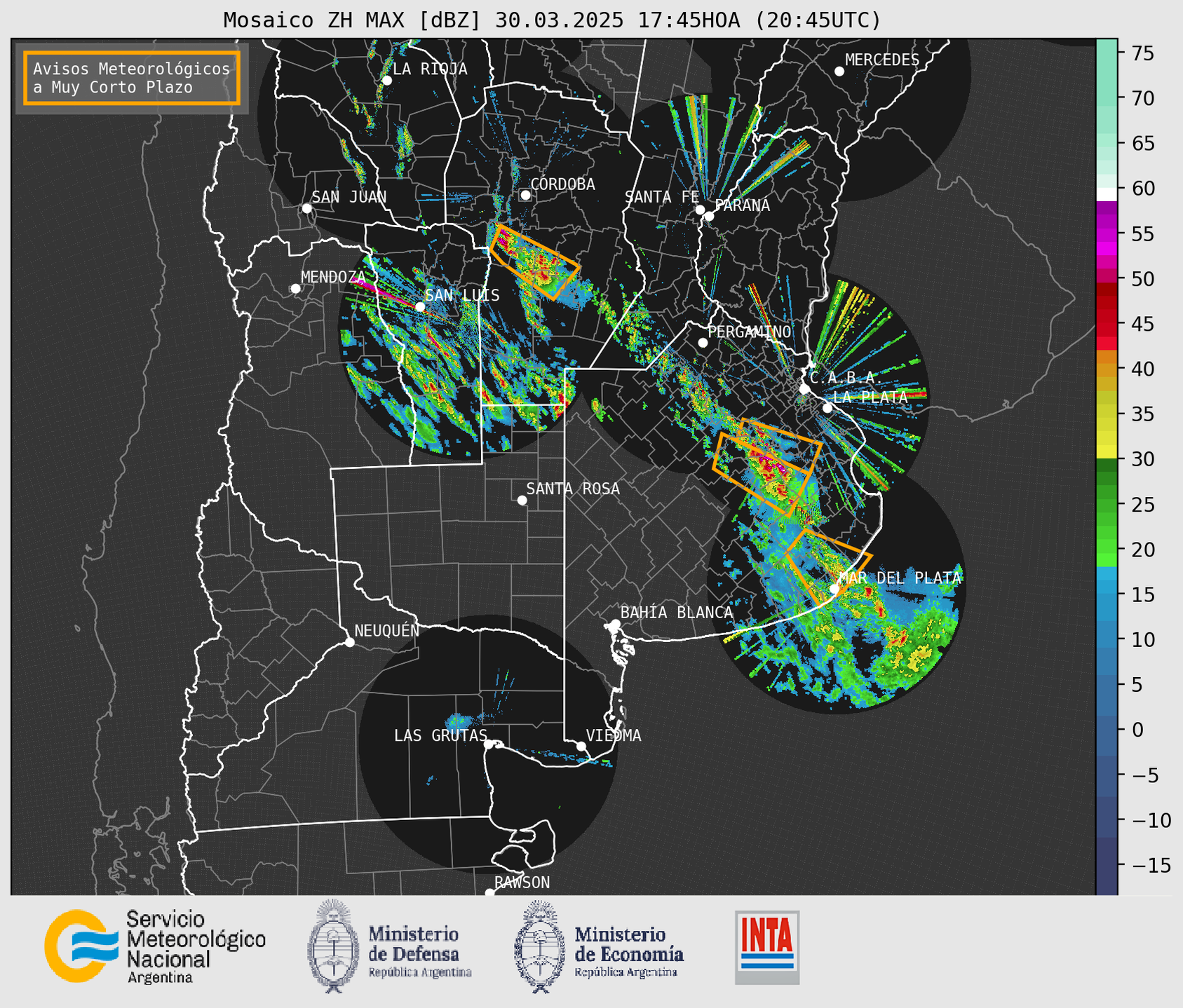Select the C.A.B.A. city label
Image resolution: width=1183 pixels, height=1008 pixels.
[844, 378]
